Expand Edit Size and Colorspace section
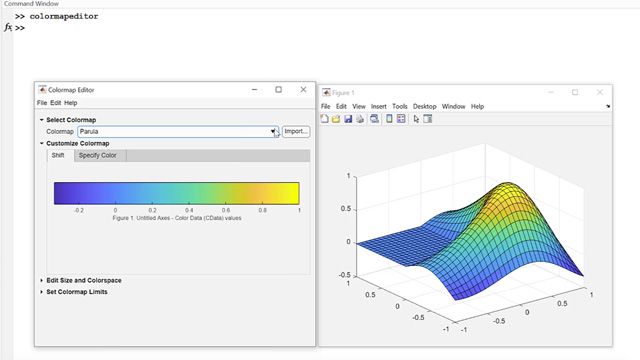This screenshot has height=360, width=640. 41,280
